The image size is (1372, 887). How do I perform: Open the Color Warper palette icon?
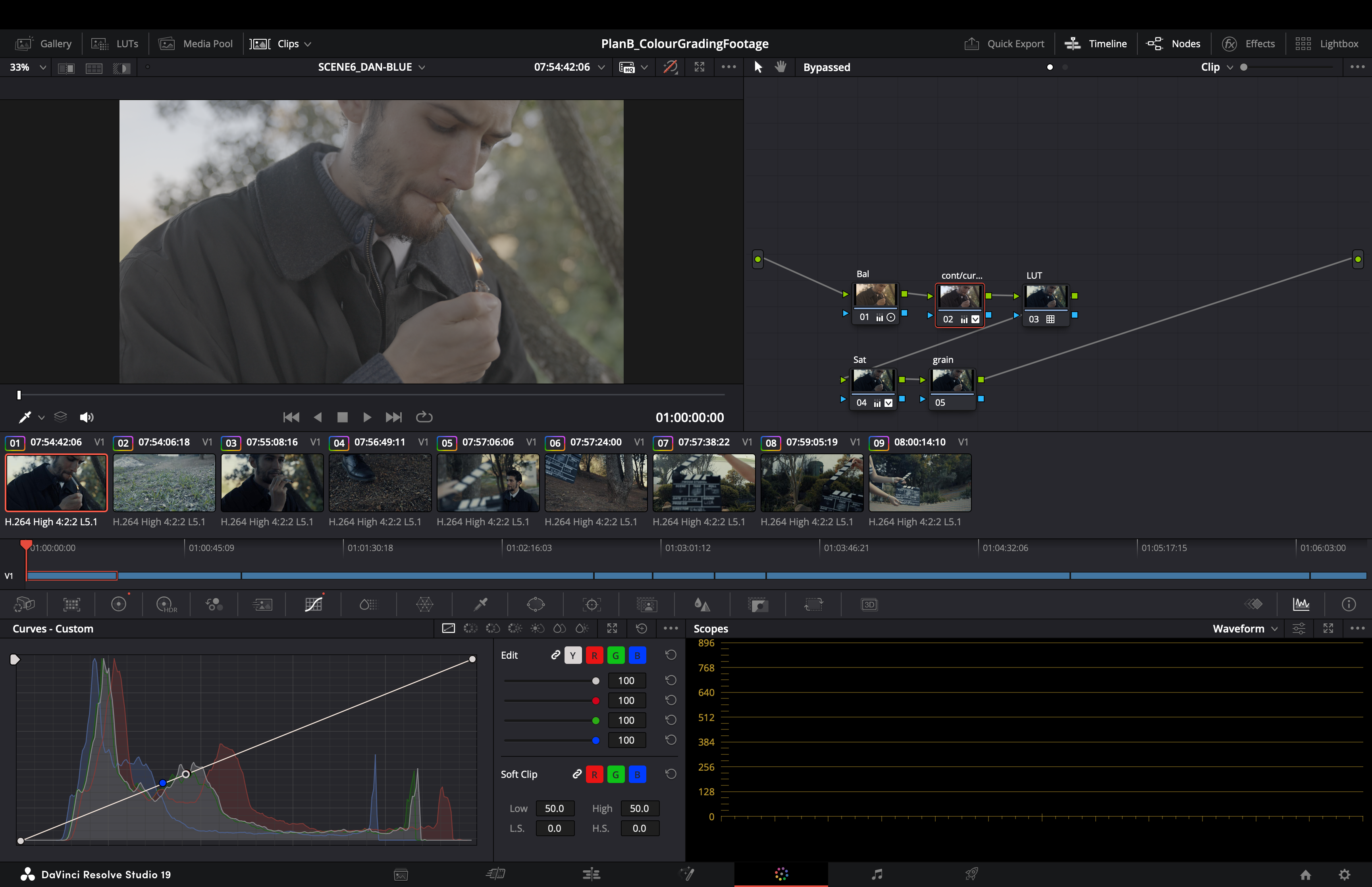pyautogui.click(x=424, y=604)
